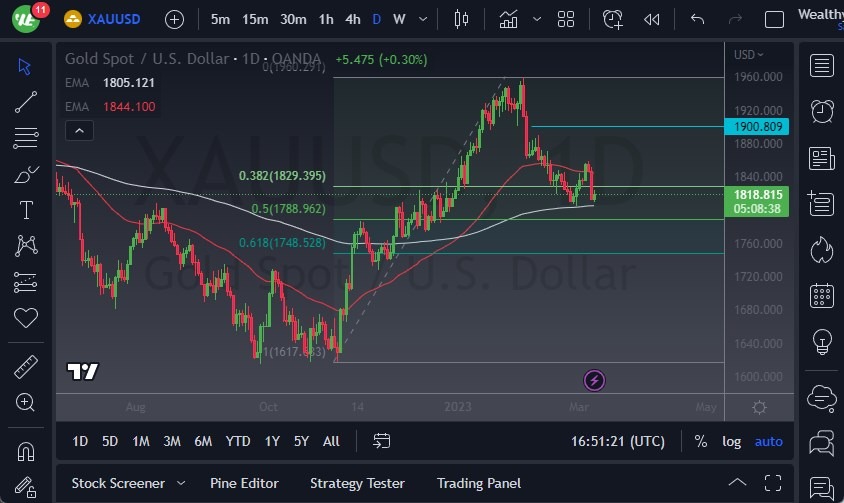This screenshot has height=503, width=844.
Task: Open the USD currency dropdown
Action: coord(748,55)
